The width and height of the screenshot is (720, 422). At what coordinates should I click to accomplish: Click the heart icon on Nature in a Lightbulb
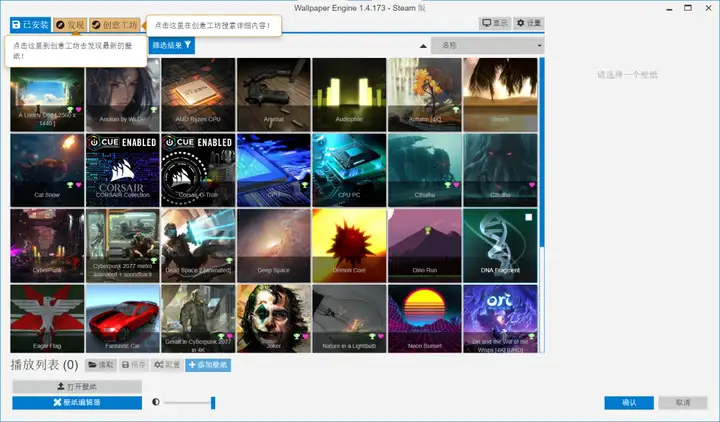click(380, 336)
